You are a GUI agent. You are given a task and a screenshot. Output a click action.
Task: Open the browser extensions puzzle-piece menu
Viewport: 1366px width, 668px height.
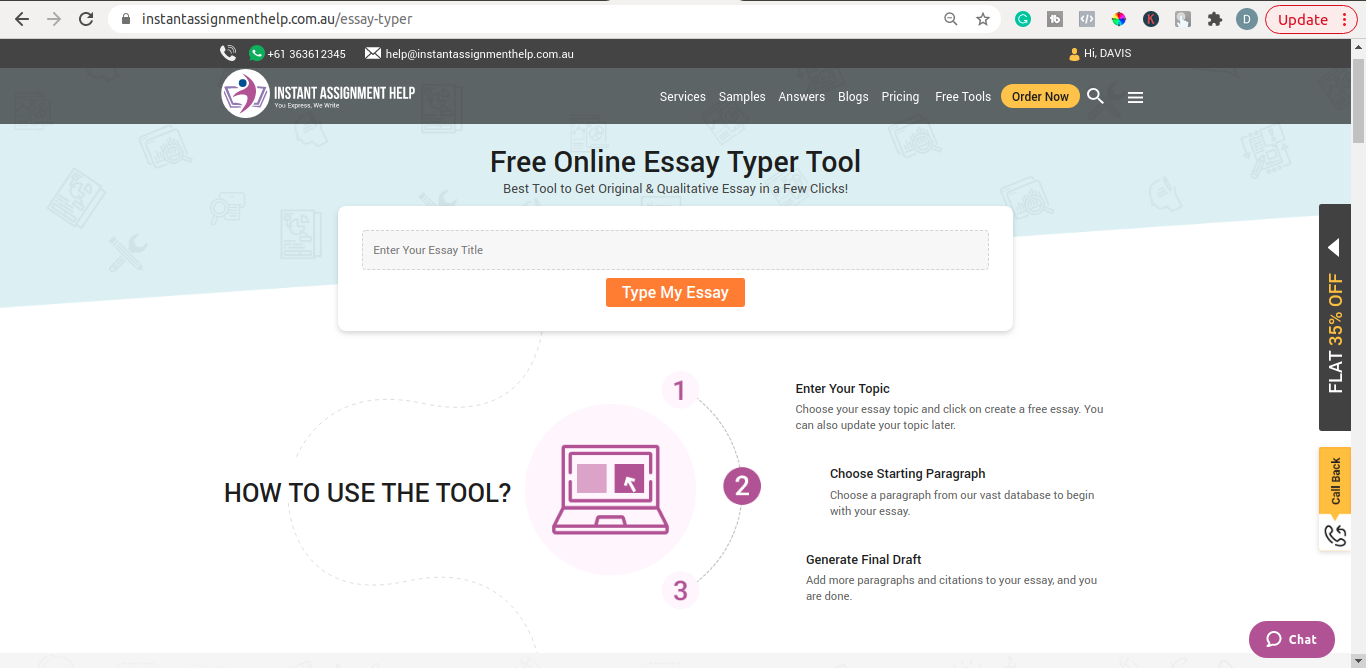coord(1214,18)
